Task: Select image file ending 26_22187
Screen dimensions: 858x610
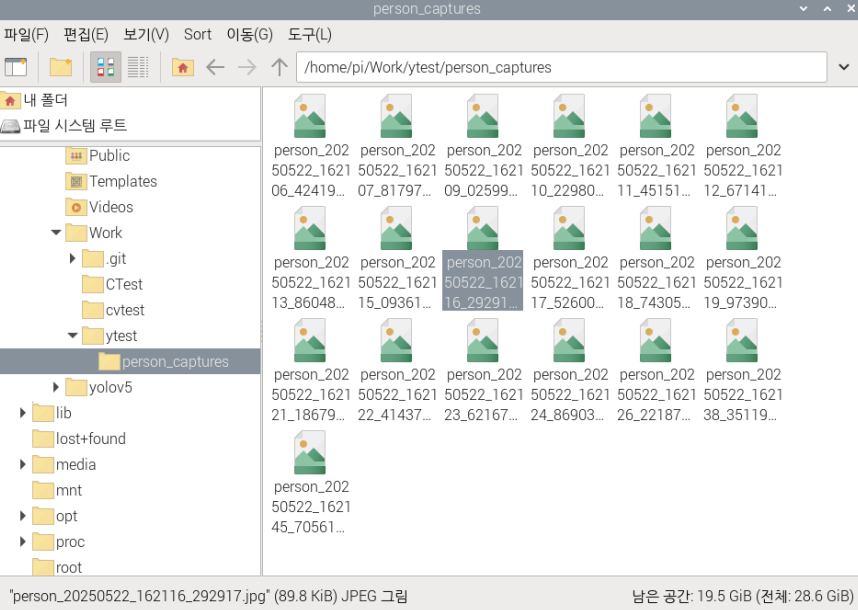Action: coord(656,370)
